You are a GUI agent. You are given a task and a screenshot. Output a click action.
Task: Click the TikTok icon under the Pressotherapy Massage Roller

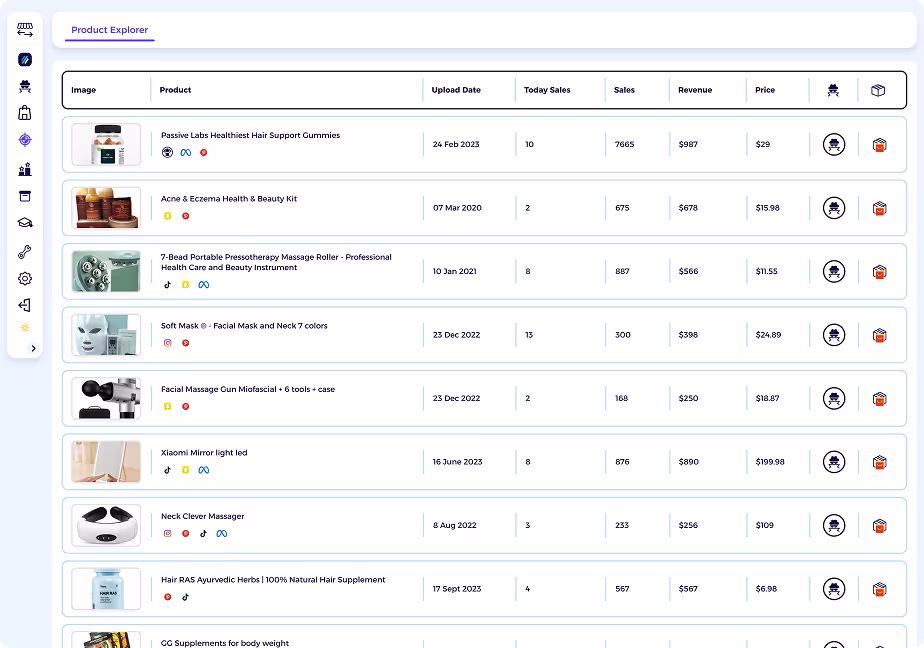click(167, 285)
